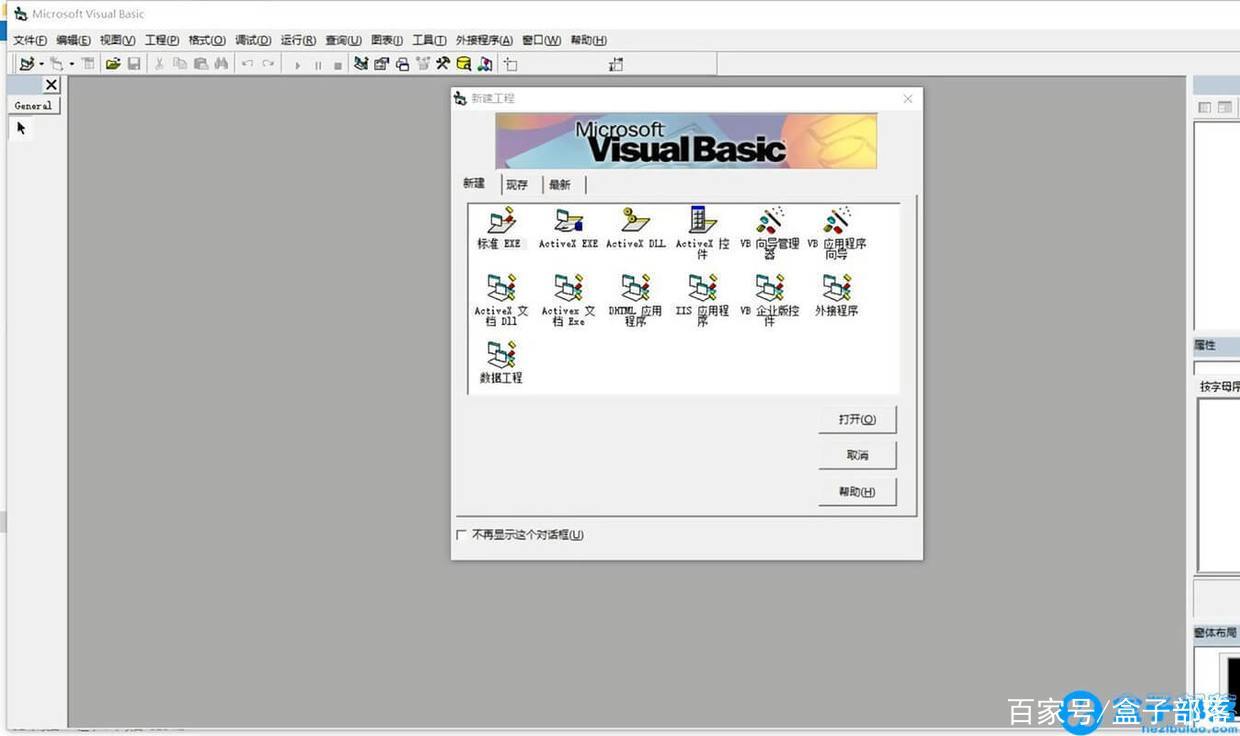Click the Open Project folder toolbar icon
Image resolution: width=1240 pixels, height=736 pixels.
[x=113, y=64]
